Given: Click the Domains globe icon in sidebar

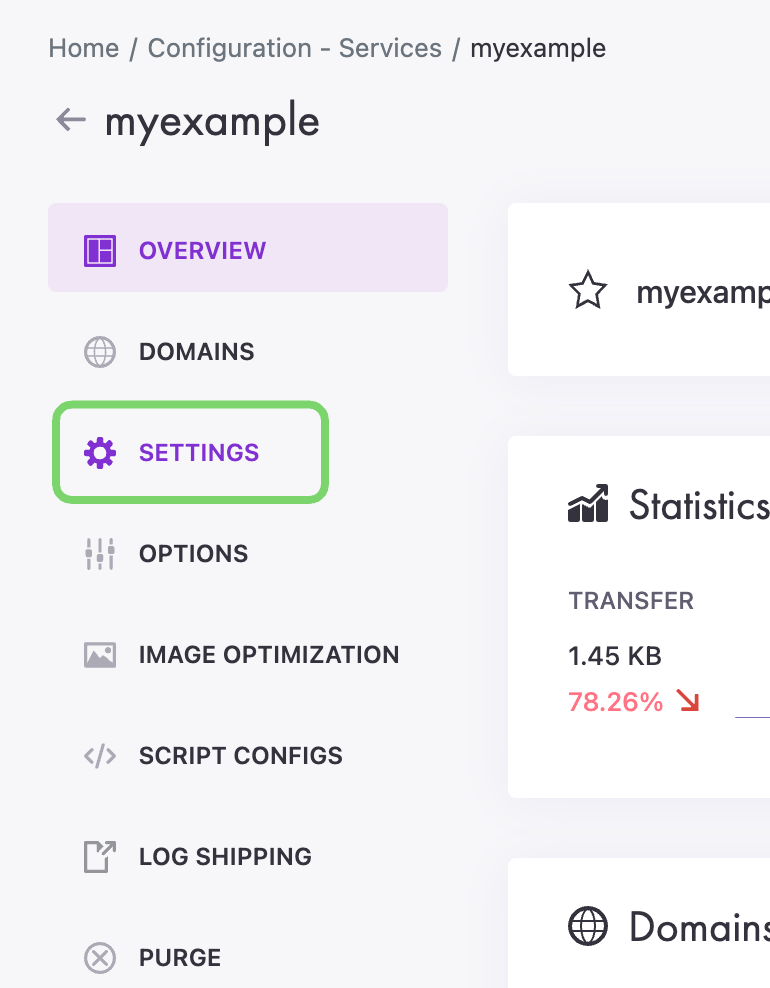Looking at the screenshot, I should point(100,352).
